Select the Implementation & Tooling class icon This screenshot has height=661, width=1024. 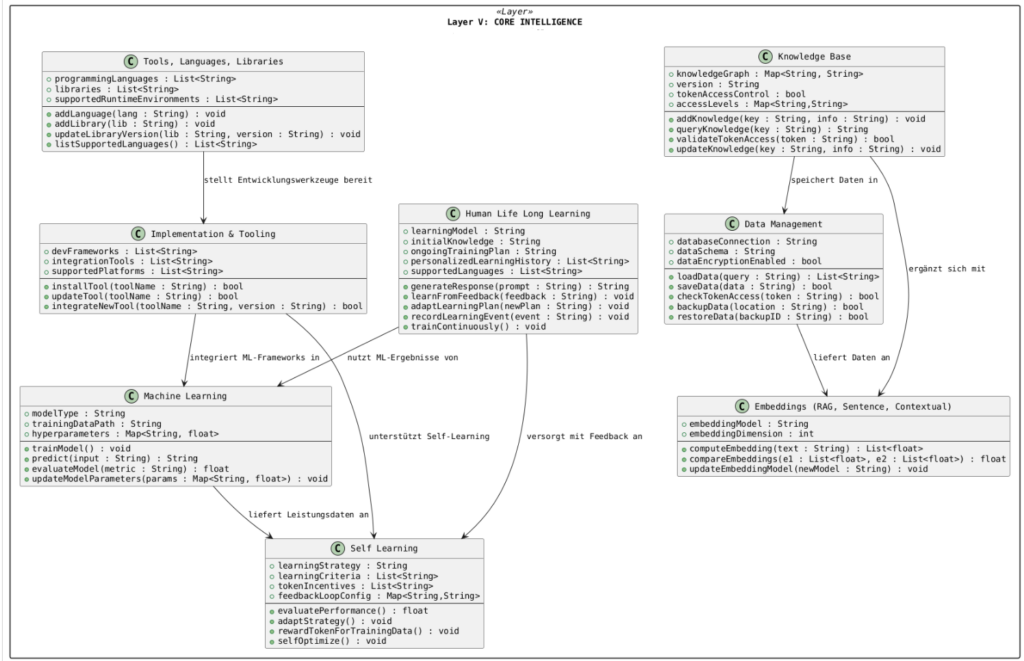click(x=138, y=233)
